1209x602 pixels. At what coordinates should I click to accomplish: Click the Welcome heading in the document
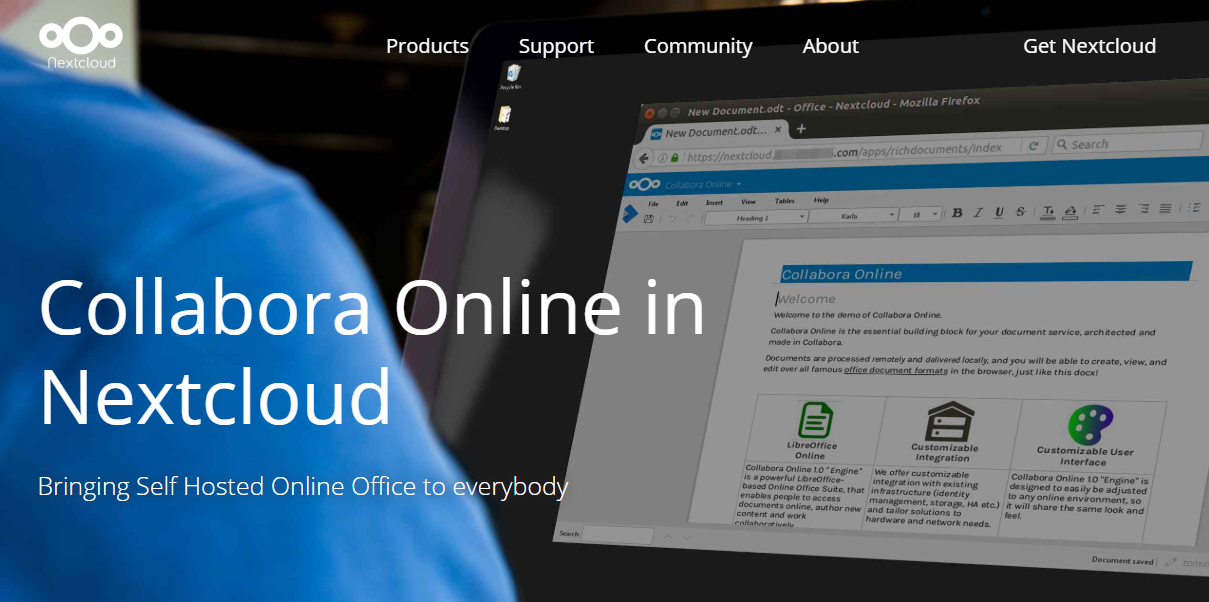806,299
